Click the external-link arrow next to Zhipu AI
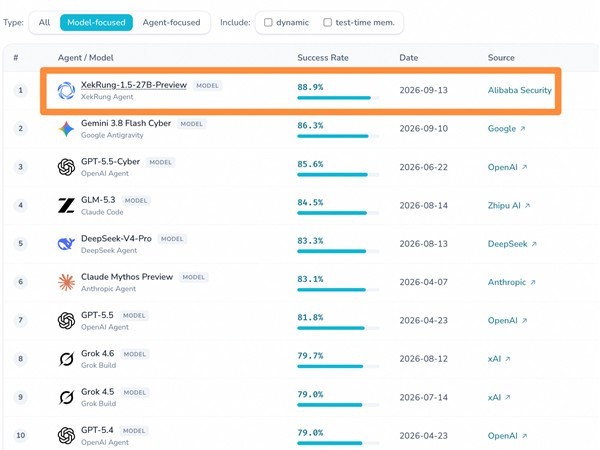 (x=527, y=205)
